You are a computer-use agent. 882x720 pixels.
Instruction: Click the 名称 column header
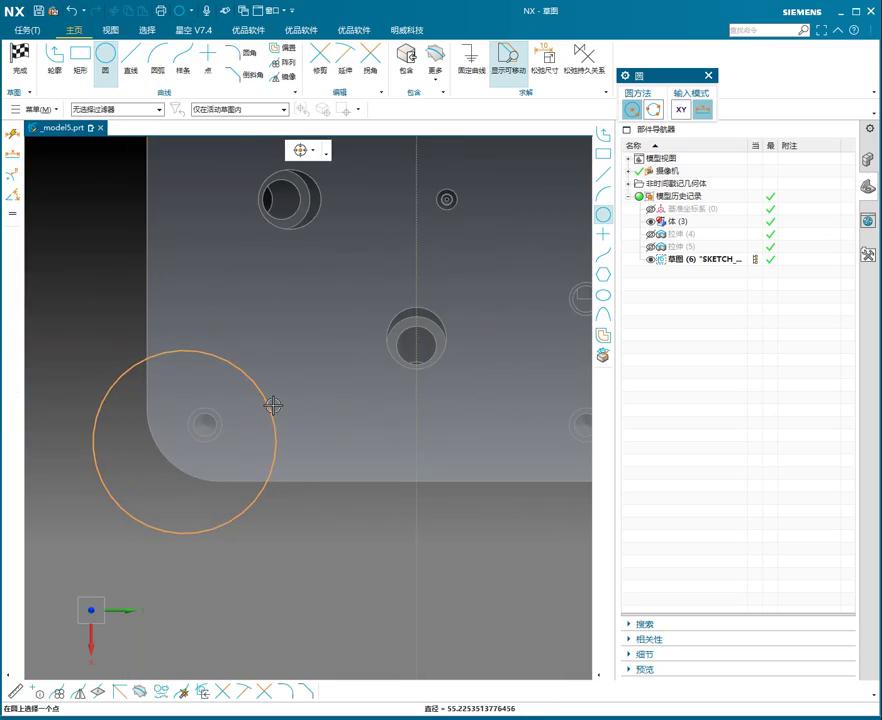tap(634, 146)
